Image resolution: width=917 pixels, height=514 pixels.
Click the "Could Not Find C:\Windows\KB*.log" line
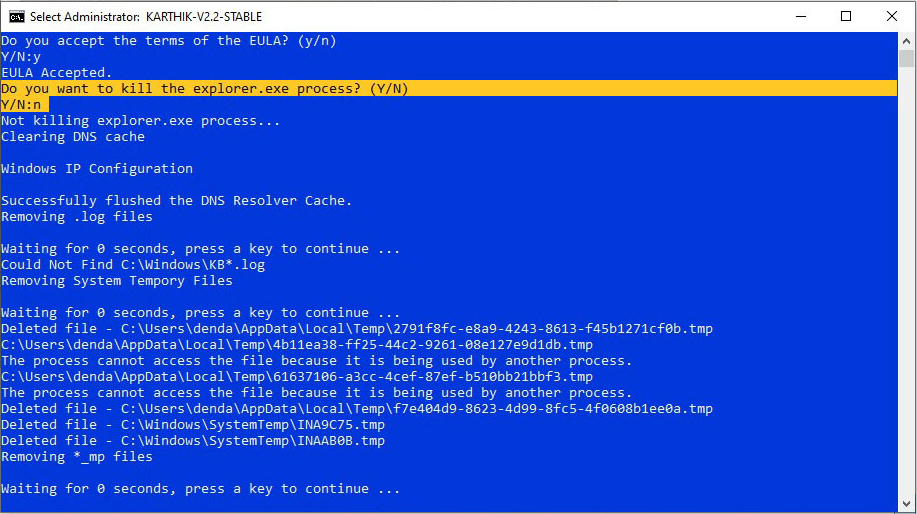pos(133,265)
